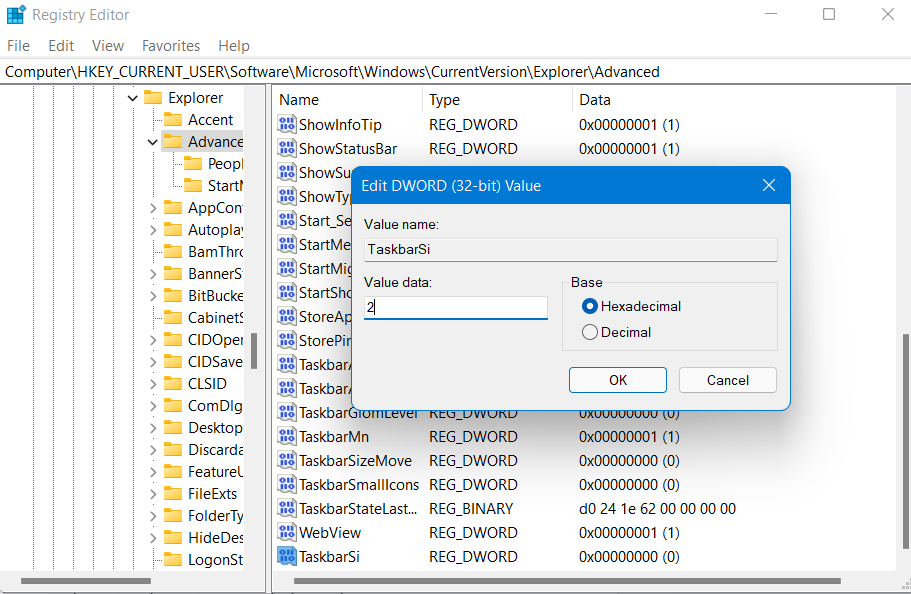This screenshot has height=594, width=911.
Task: Select the Hexadecimal base radio button
Action: pos(590,306)
